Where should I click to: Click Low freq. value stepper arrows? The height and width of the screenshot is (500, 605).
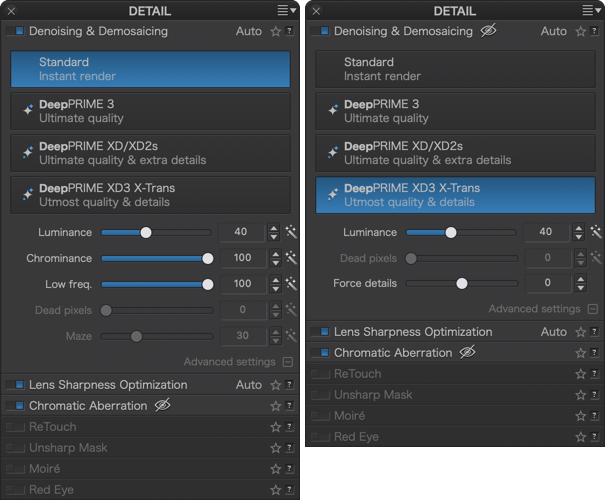click(x=275, y=284)
